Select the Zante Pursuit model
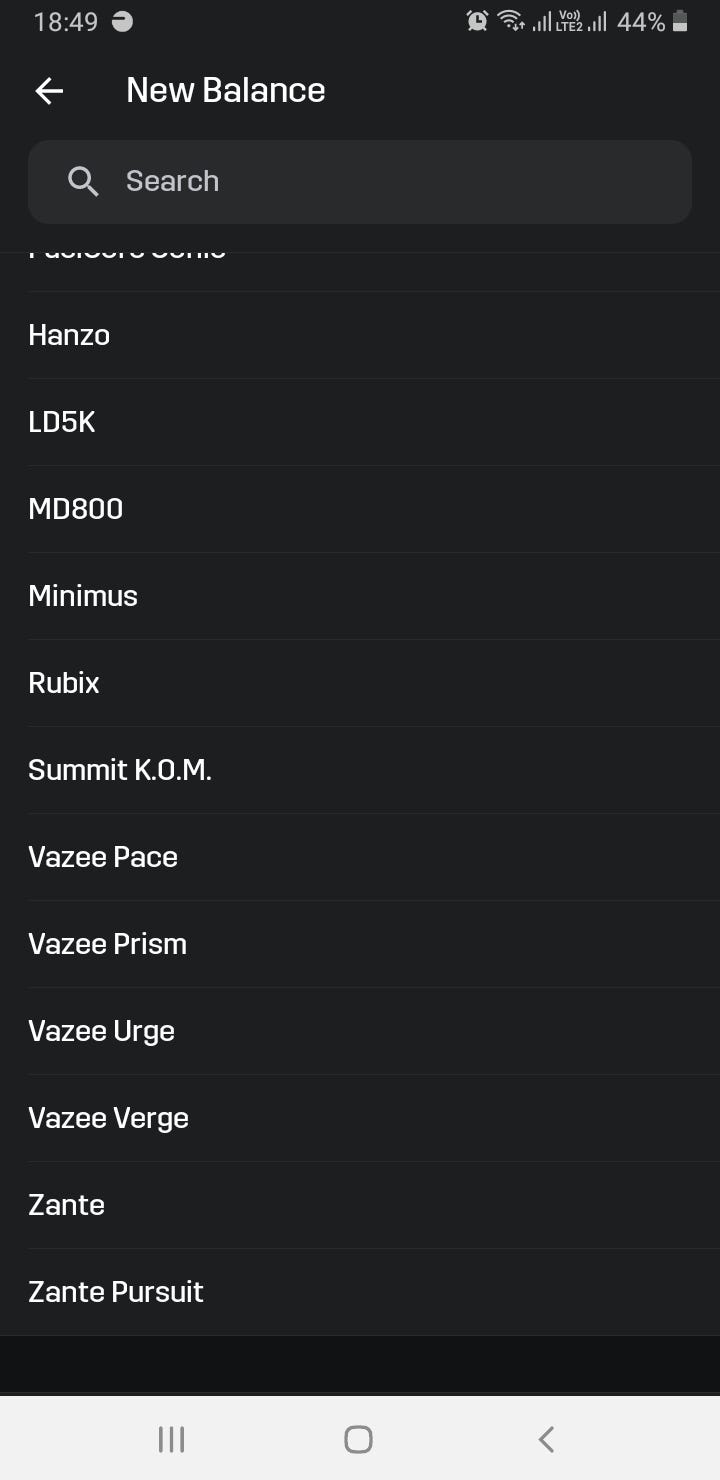Viewport: 720px width, 1480px height. [x=360, y=1292]
